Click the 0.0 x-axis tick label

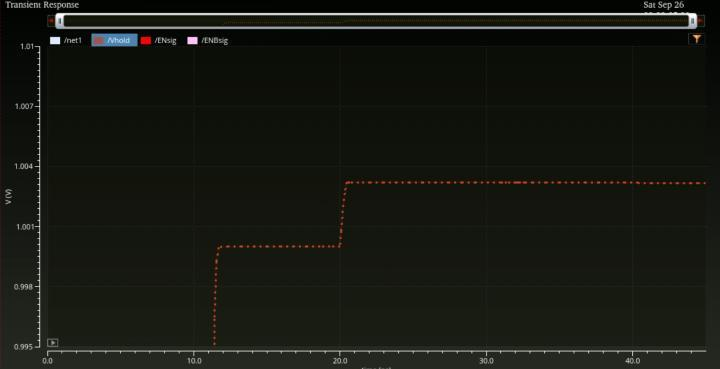click(x=47, y=361)
